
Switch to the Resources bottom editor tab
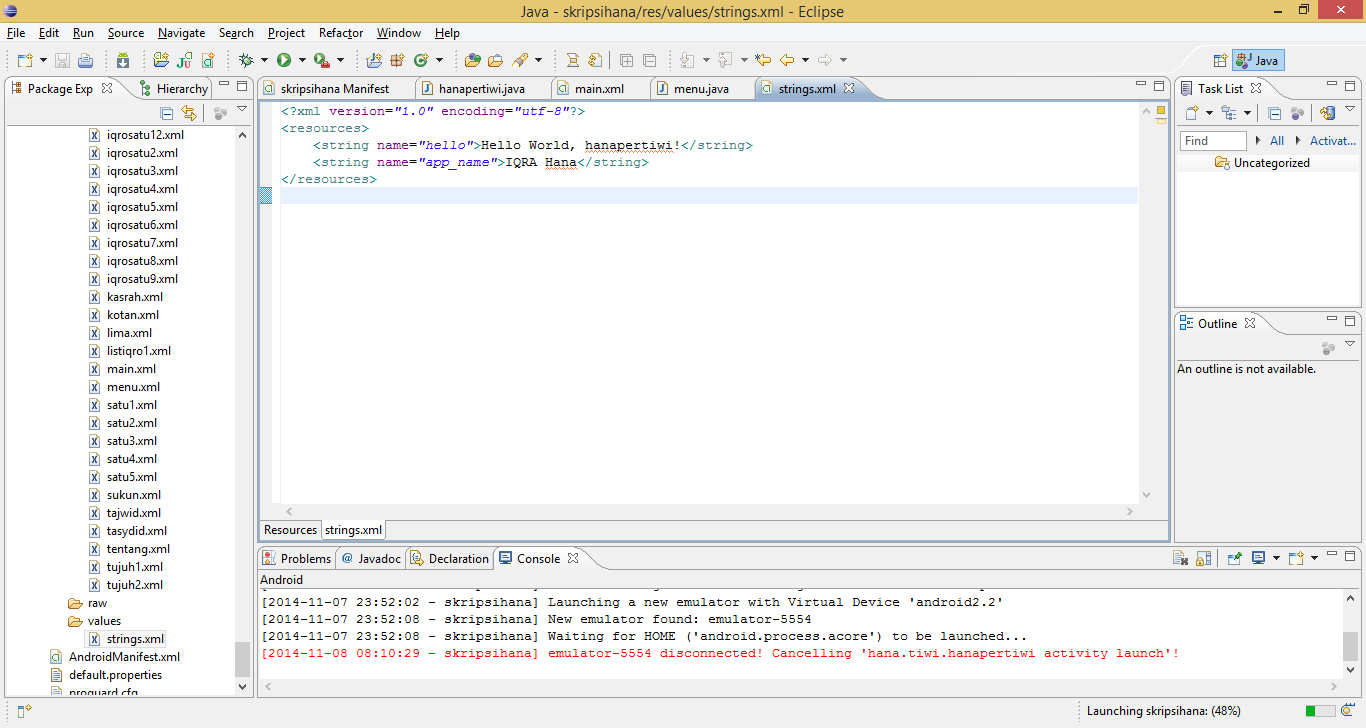coord(290,530)
